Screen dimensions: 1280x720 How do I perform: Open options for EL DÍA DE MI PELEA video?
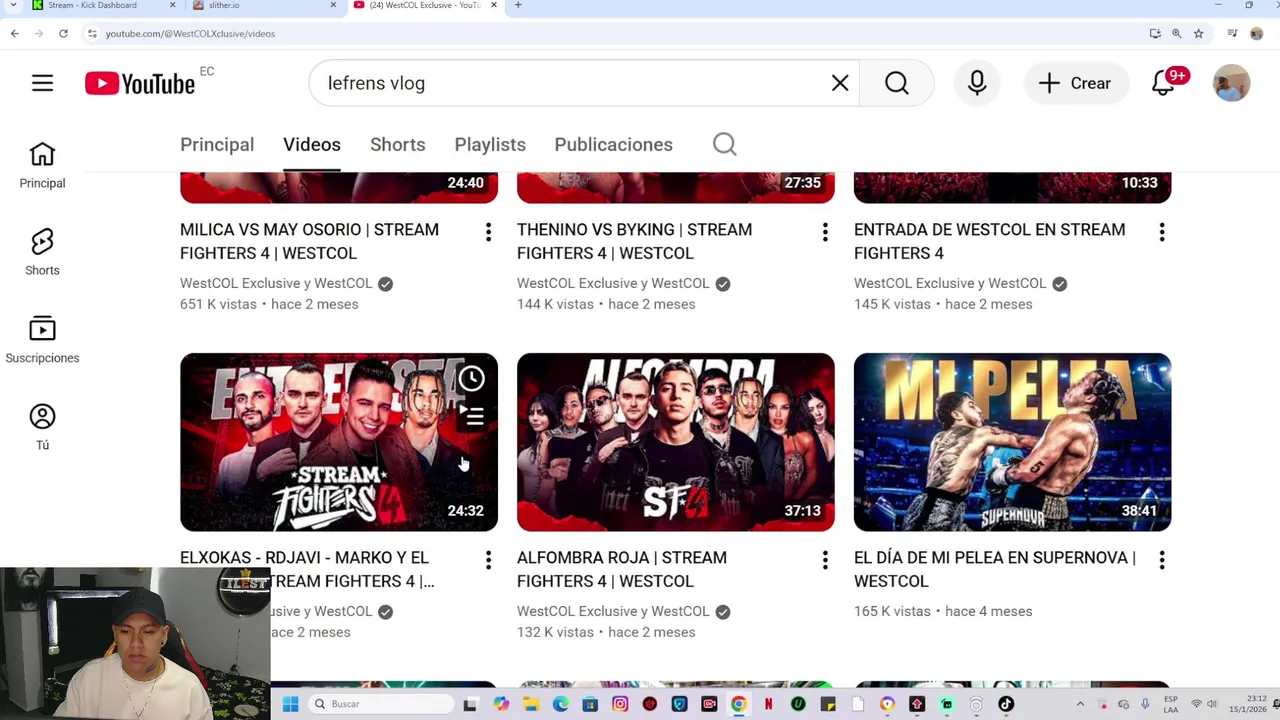tap(1162, 561)
